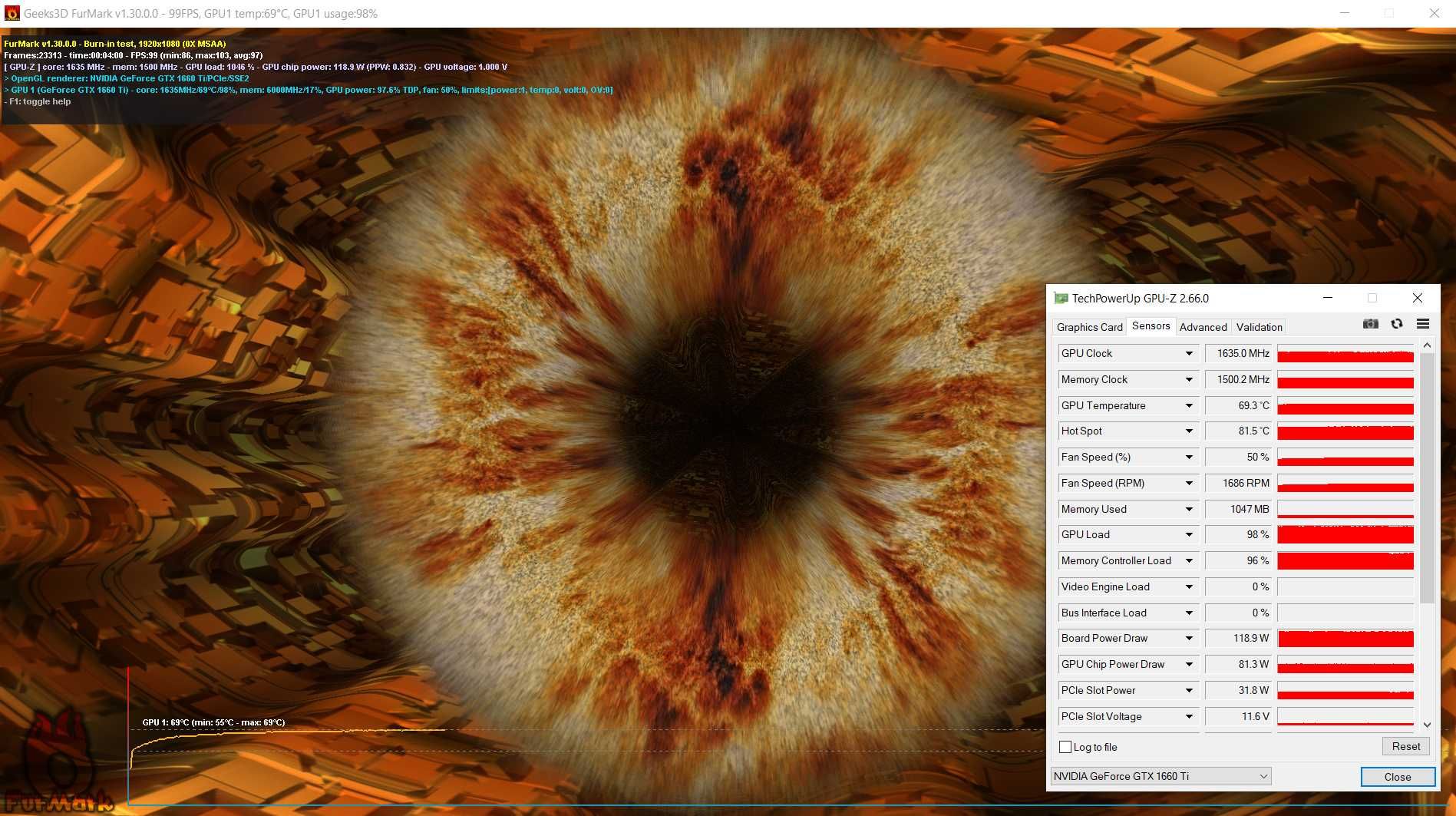
Task: Minimize the GPU-Z window
Action: tap(1328, 298)
